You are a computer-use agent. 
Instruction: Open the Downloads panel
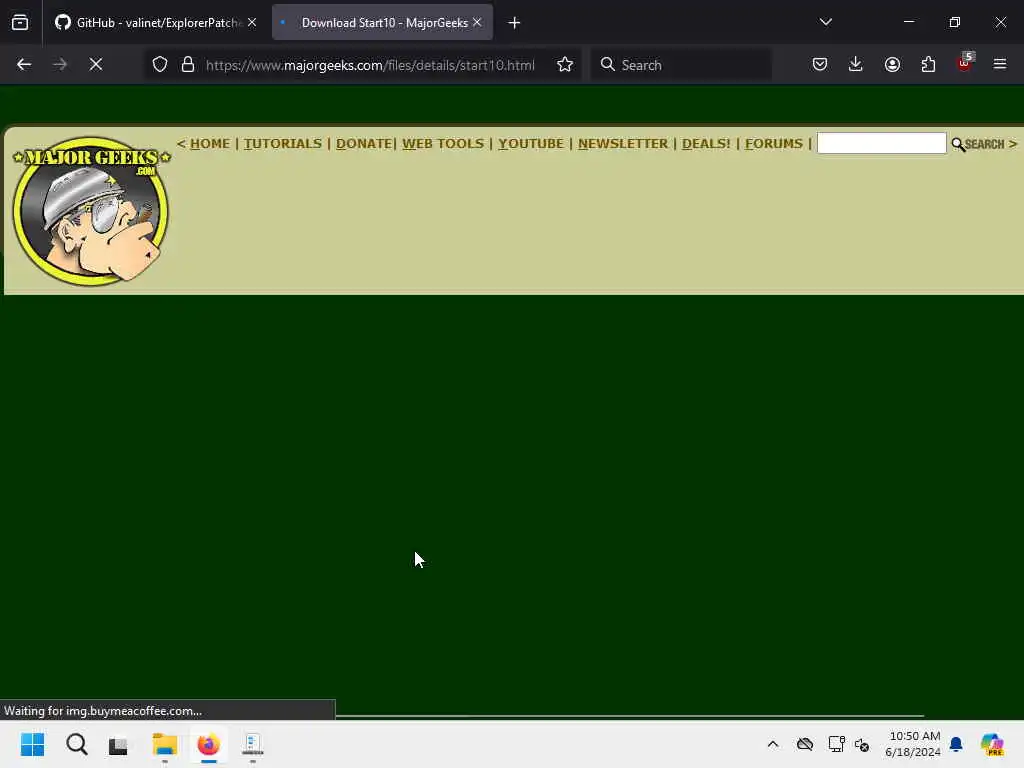click(x=856, y=65)
